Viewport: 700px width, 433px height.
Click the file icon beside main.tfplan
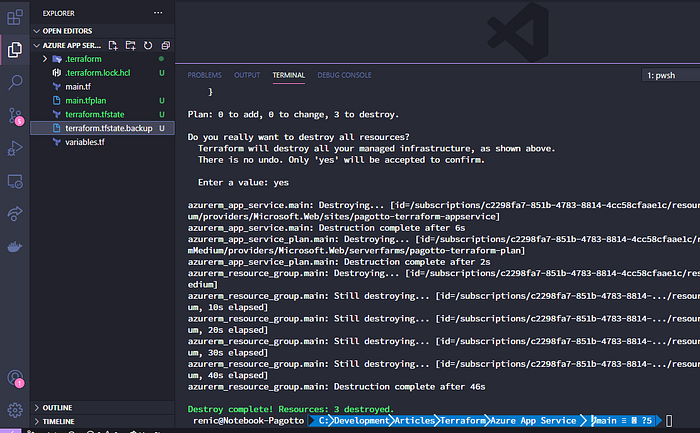click(57, 100)
